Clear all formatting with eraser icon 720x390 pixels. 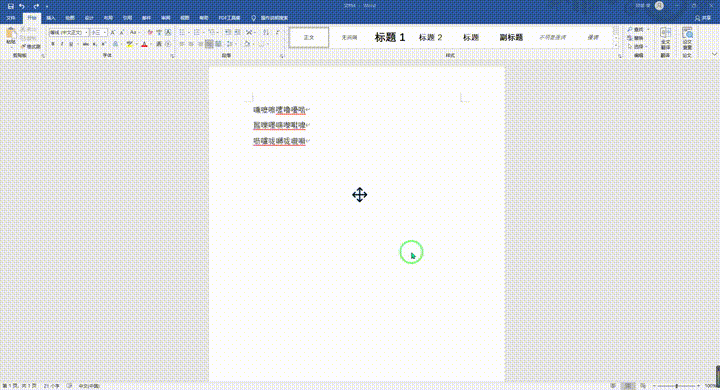click(x=150, y=33)
